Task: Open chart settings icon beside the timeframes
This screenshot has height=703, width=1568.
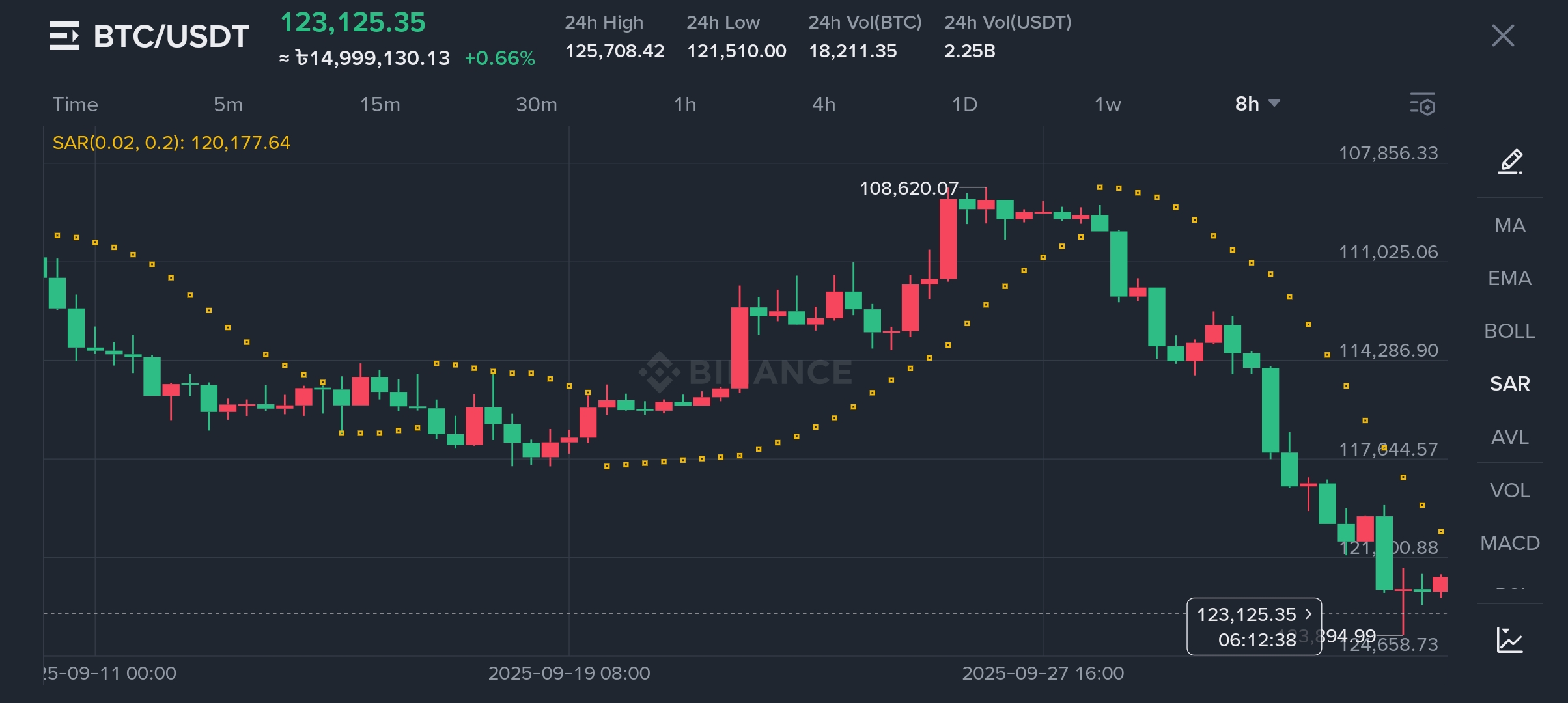Action: pos(1423,104)
